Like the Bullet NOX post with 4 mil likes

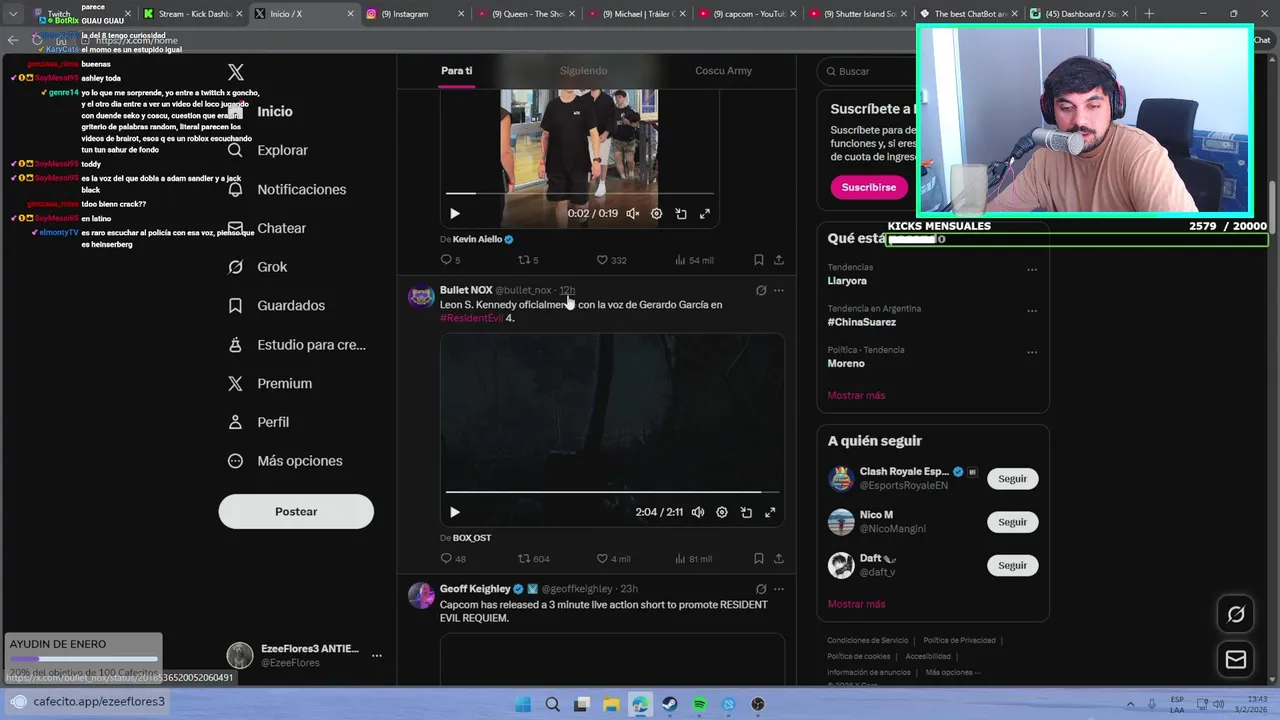613,559
